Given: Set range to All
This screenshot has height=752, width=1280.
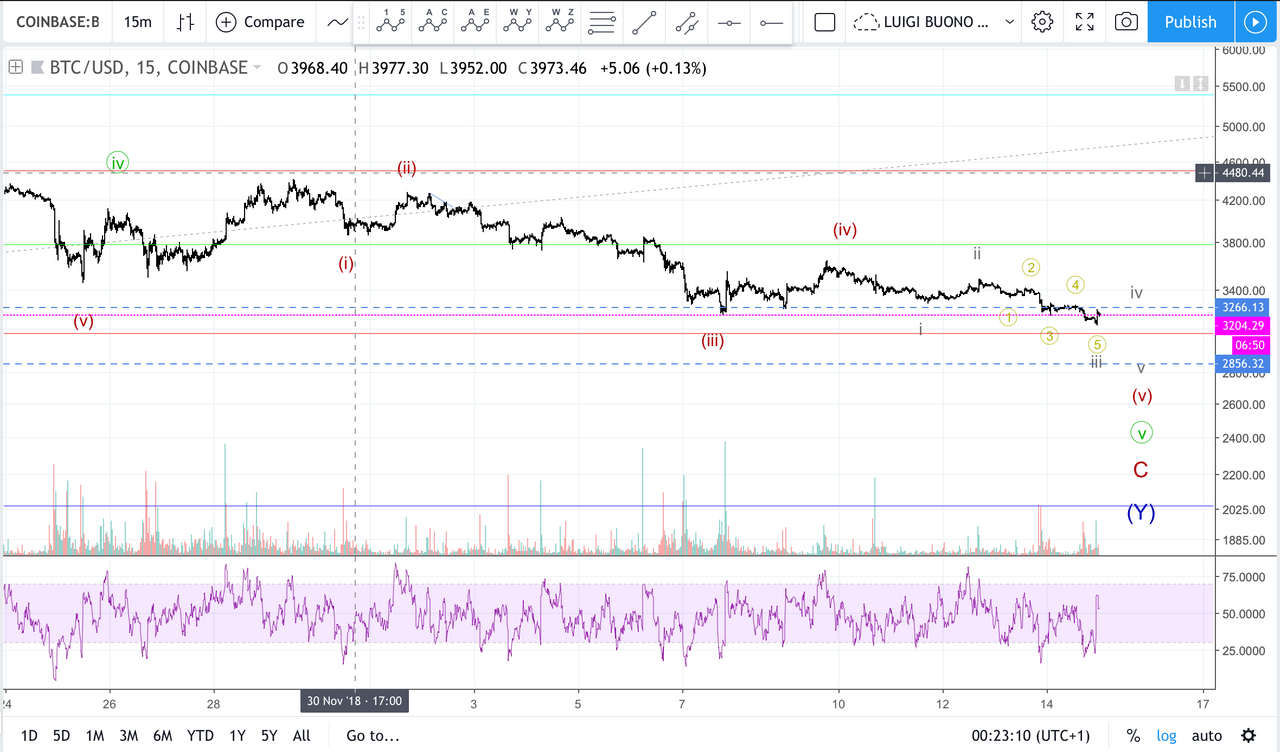Looking at the screenshot, I should tap(301, 736).
